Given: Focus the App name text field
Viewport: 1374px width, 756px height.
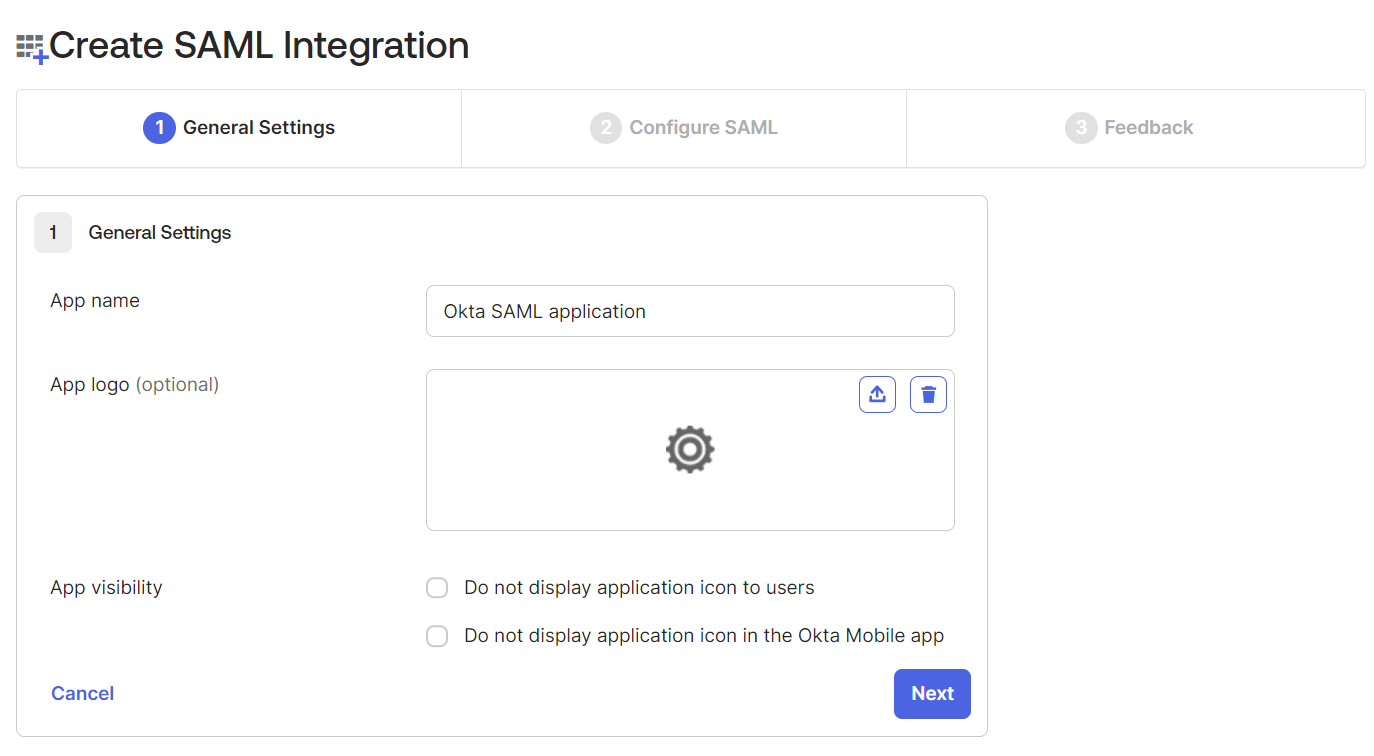Looking at the screenshot, I should pos(690,311).
